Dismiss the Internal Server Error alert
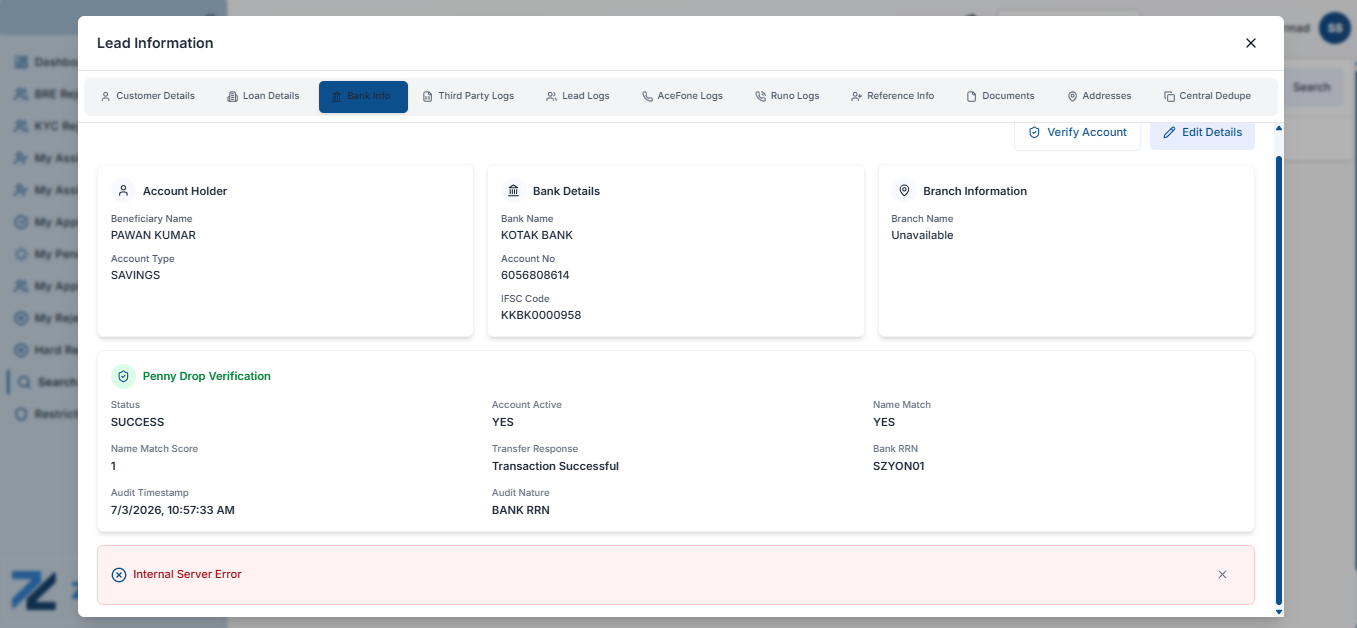The width and height of the screenshot is (1357, 628). (x=1222, y=575)
